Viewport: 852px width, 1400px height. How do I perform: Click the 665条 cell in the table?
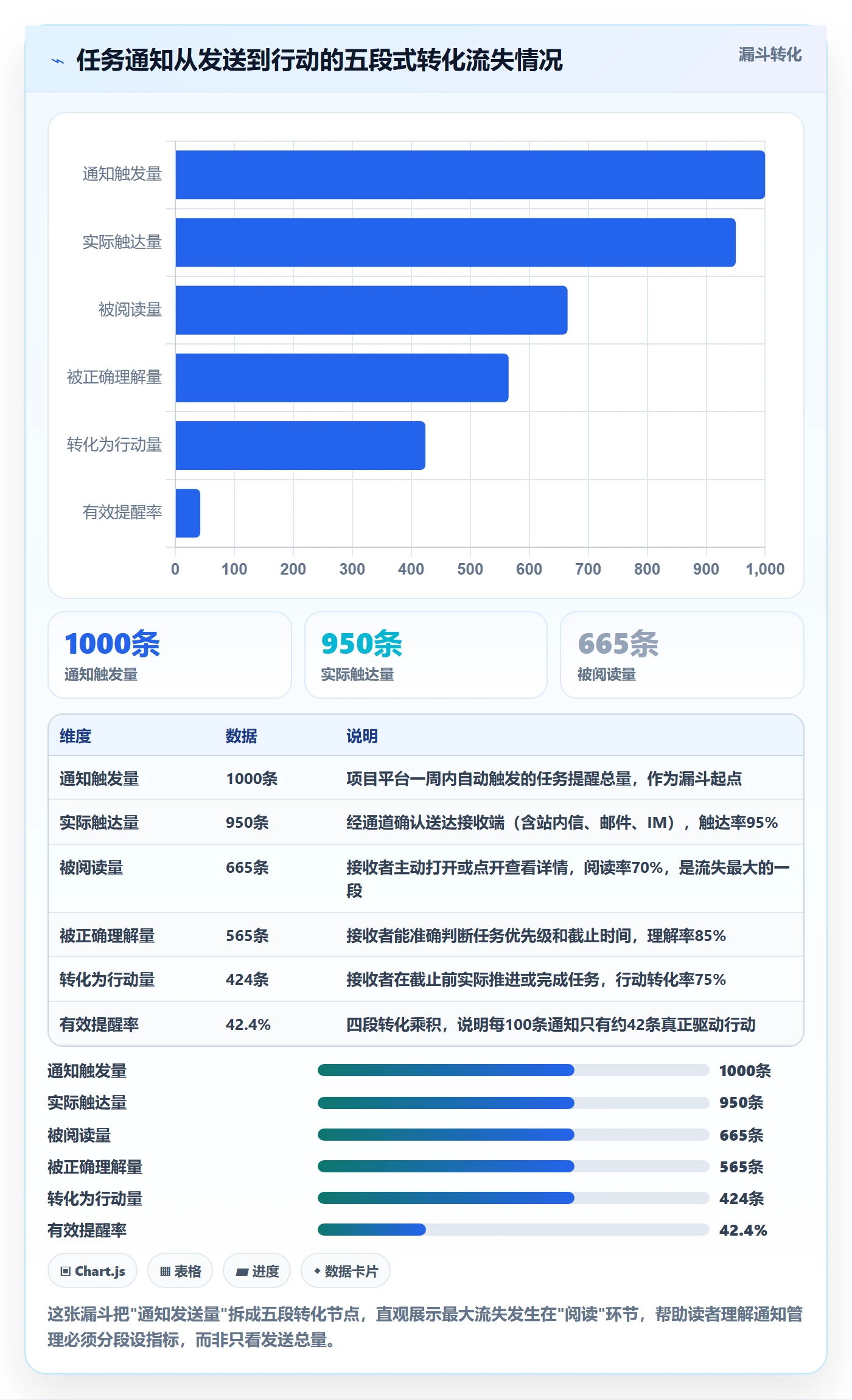pyautogui.click(x=248, y=867)
